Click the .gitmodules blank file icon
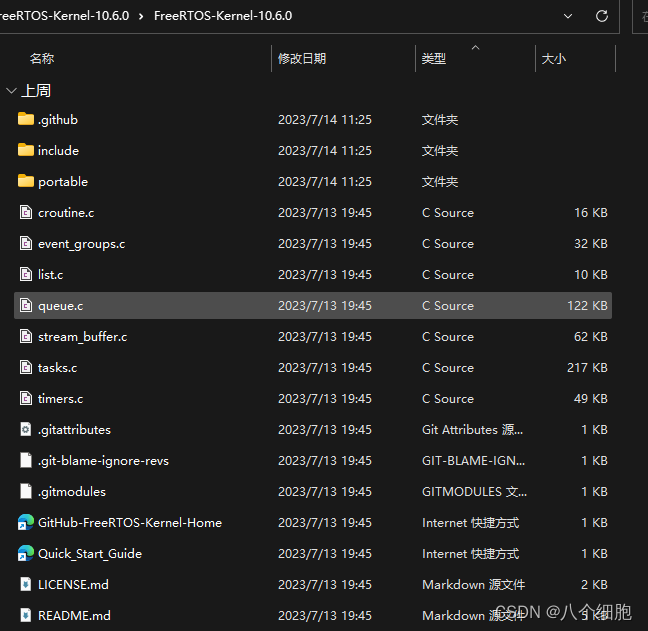 point(26,491)
